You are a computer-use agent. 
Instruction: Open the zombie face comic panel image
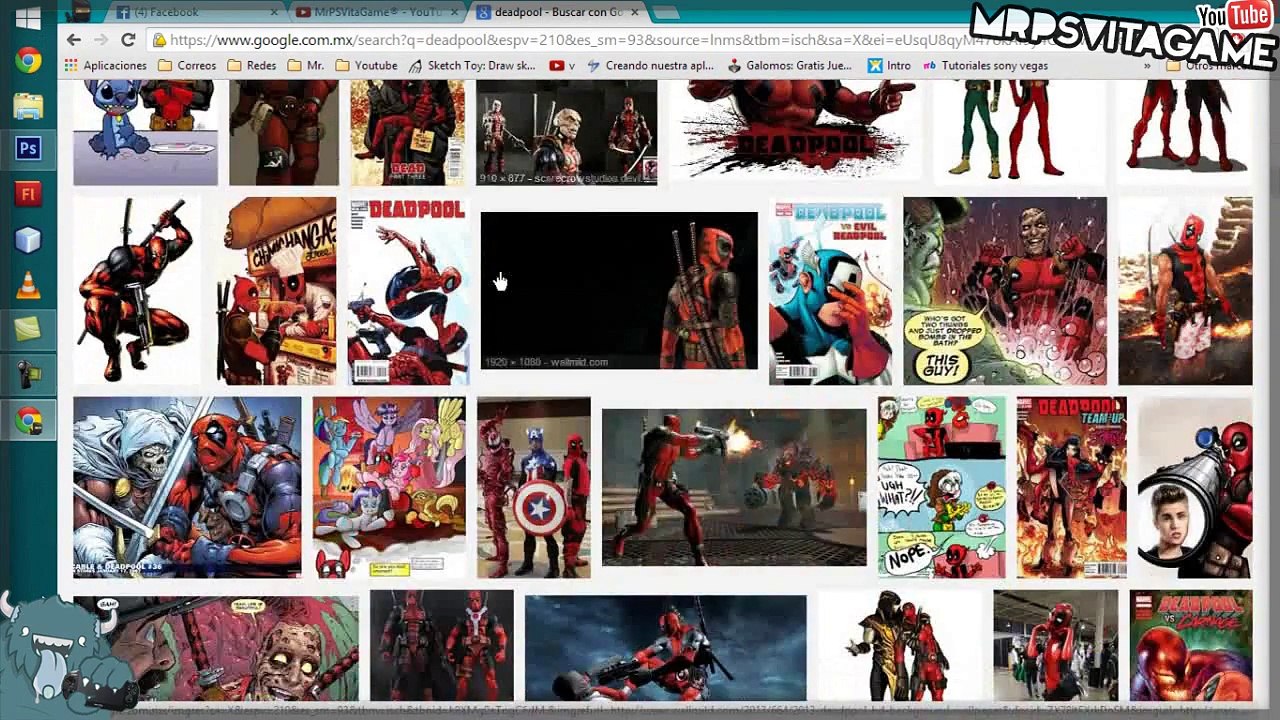(x=216, y=648)
